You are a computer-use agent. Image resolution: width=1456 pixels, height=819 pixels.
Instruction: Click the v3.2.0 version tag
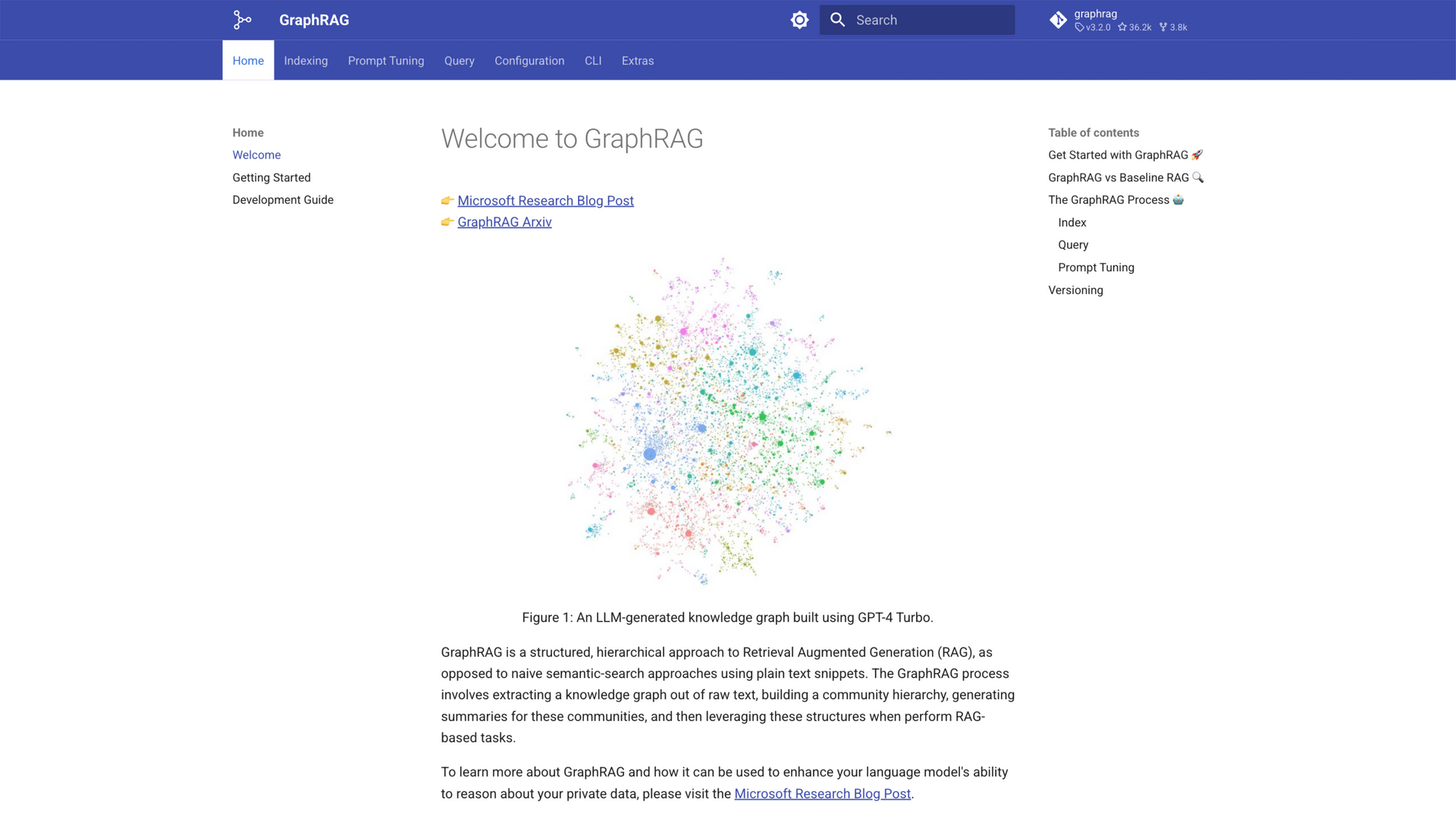coord(1093,27)
